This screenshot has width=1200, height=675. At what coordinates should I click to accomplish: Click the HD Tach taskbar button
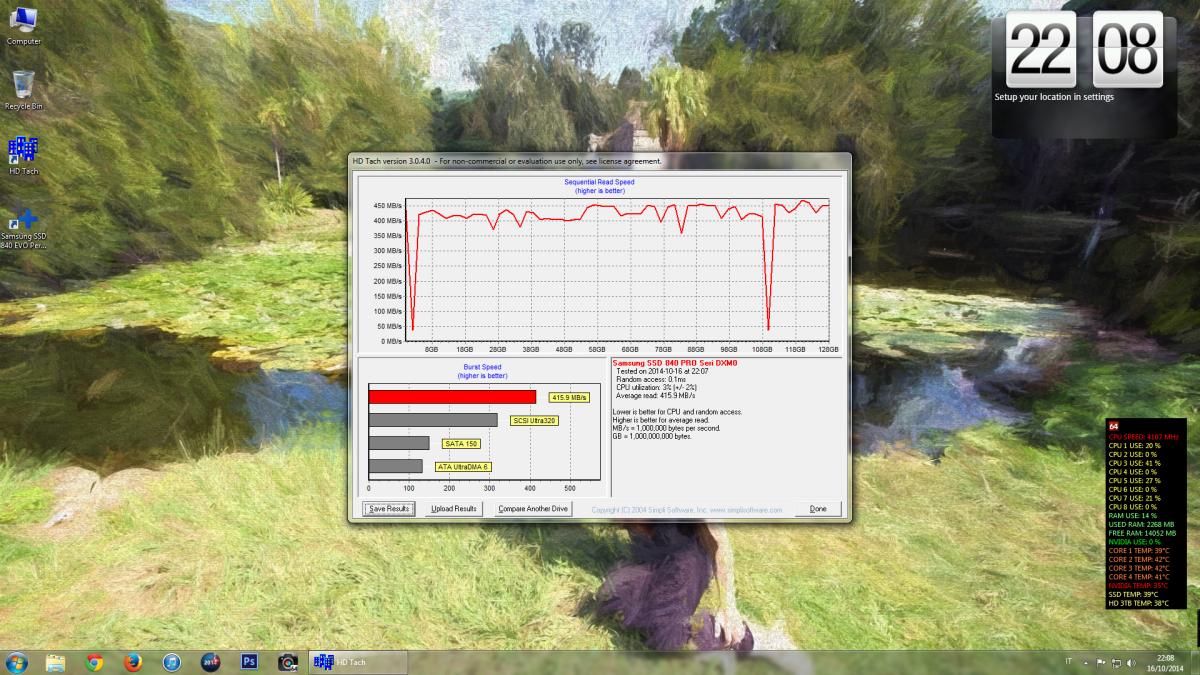pyautogui.click(x=359, y=662)
